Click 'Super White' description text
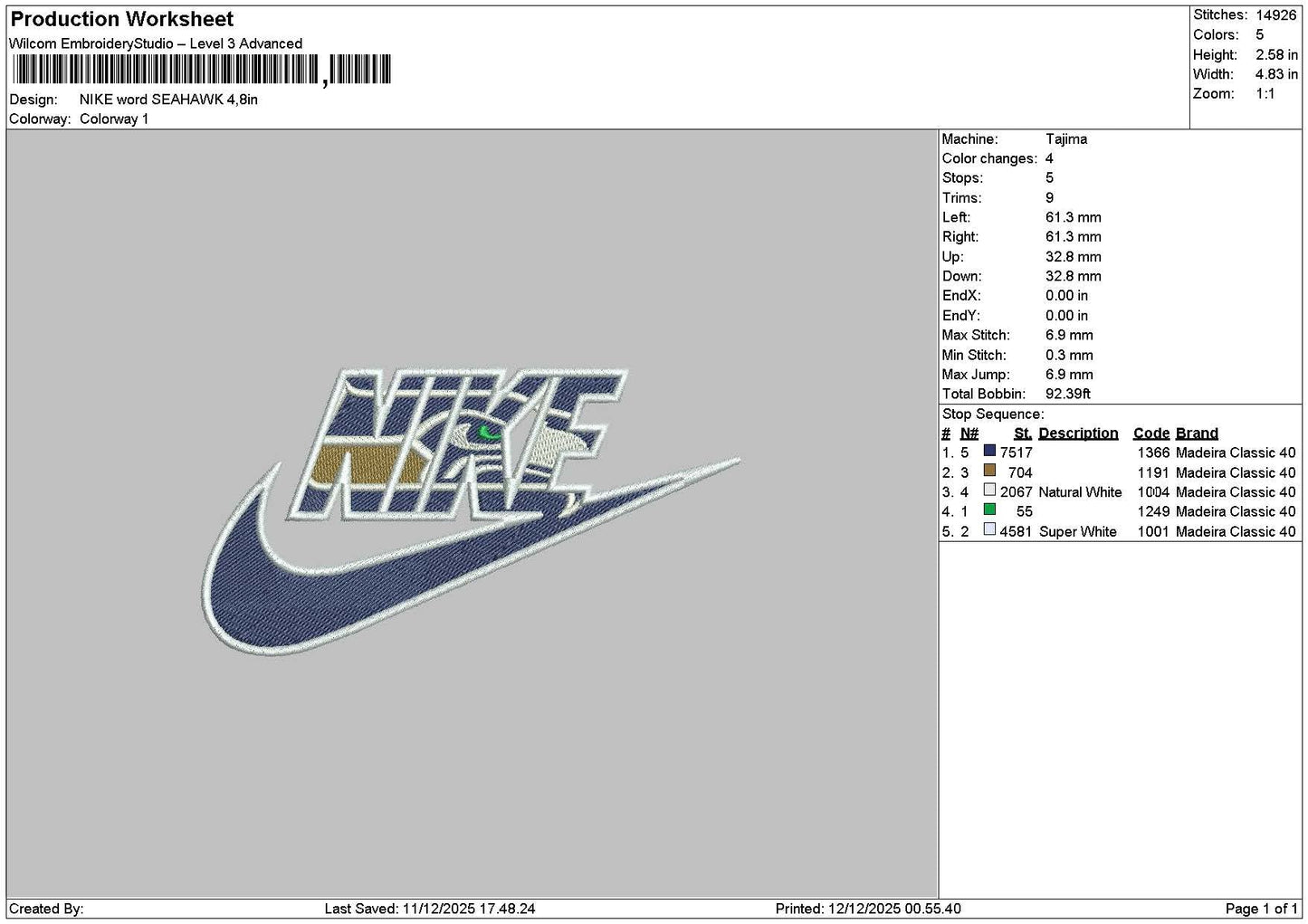Viewport: 1308px width, 924px height. tap(1077, 531)
